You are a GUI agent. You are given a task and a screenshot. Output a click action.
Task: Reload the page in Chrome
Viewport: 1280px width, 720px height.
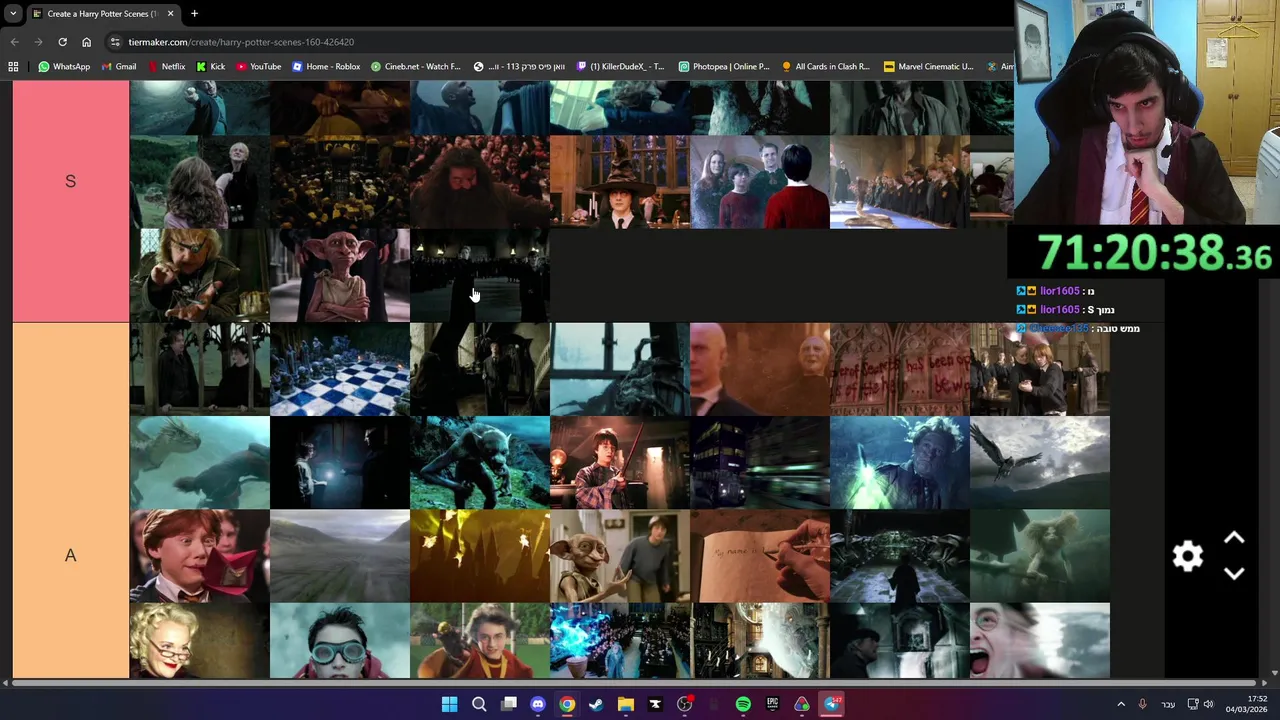(x=62, y=42)
